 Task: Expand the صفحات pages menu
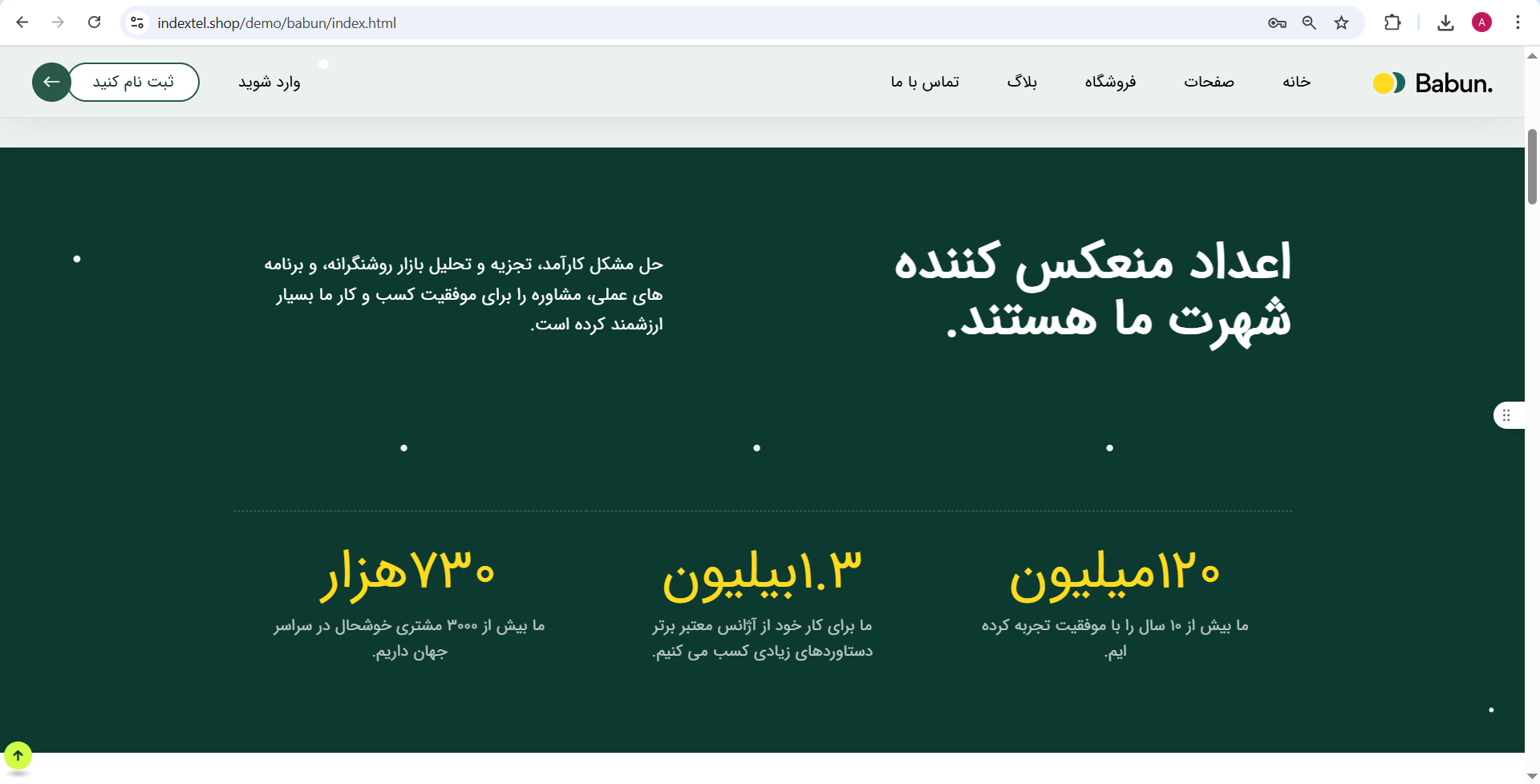tap(1209, 82)
